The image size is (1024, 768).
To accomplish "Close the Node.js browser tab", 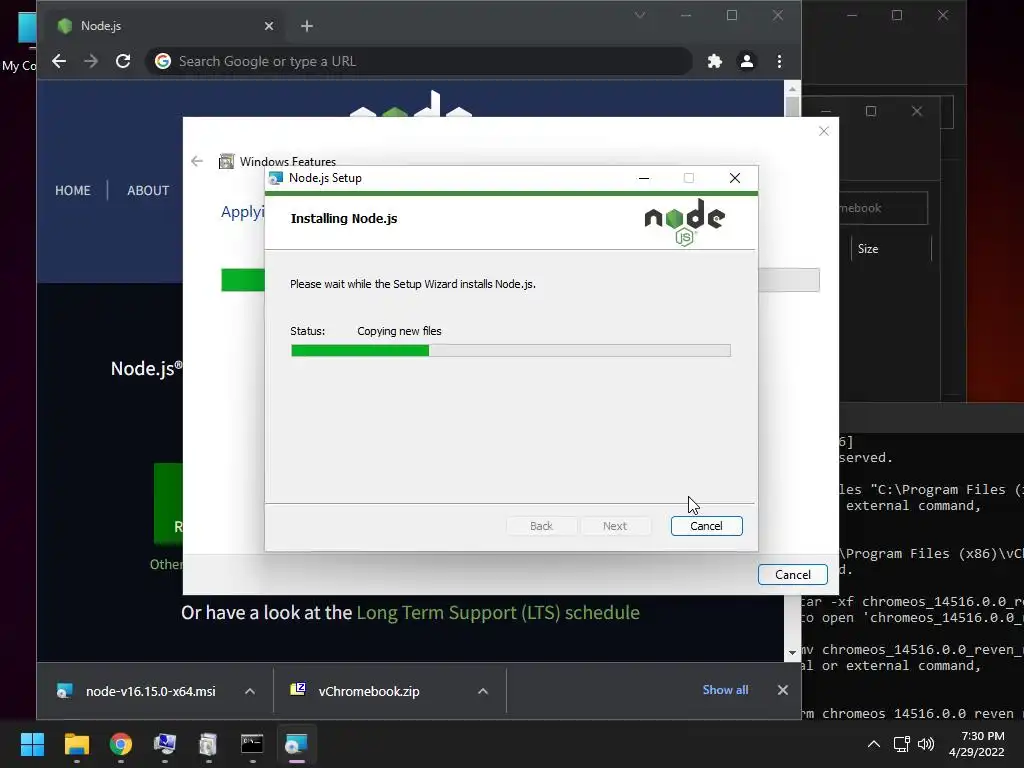I will 269,26.
